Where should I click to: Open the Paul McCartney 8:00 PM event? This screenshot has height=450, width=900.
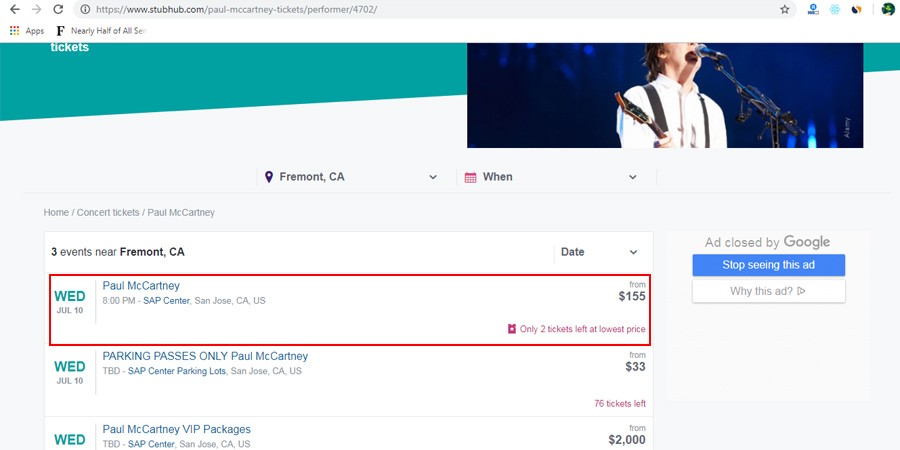click(x=141, y=286)
